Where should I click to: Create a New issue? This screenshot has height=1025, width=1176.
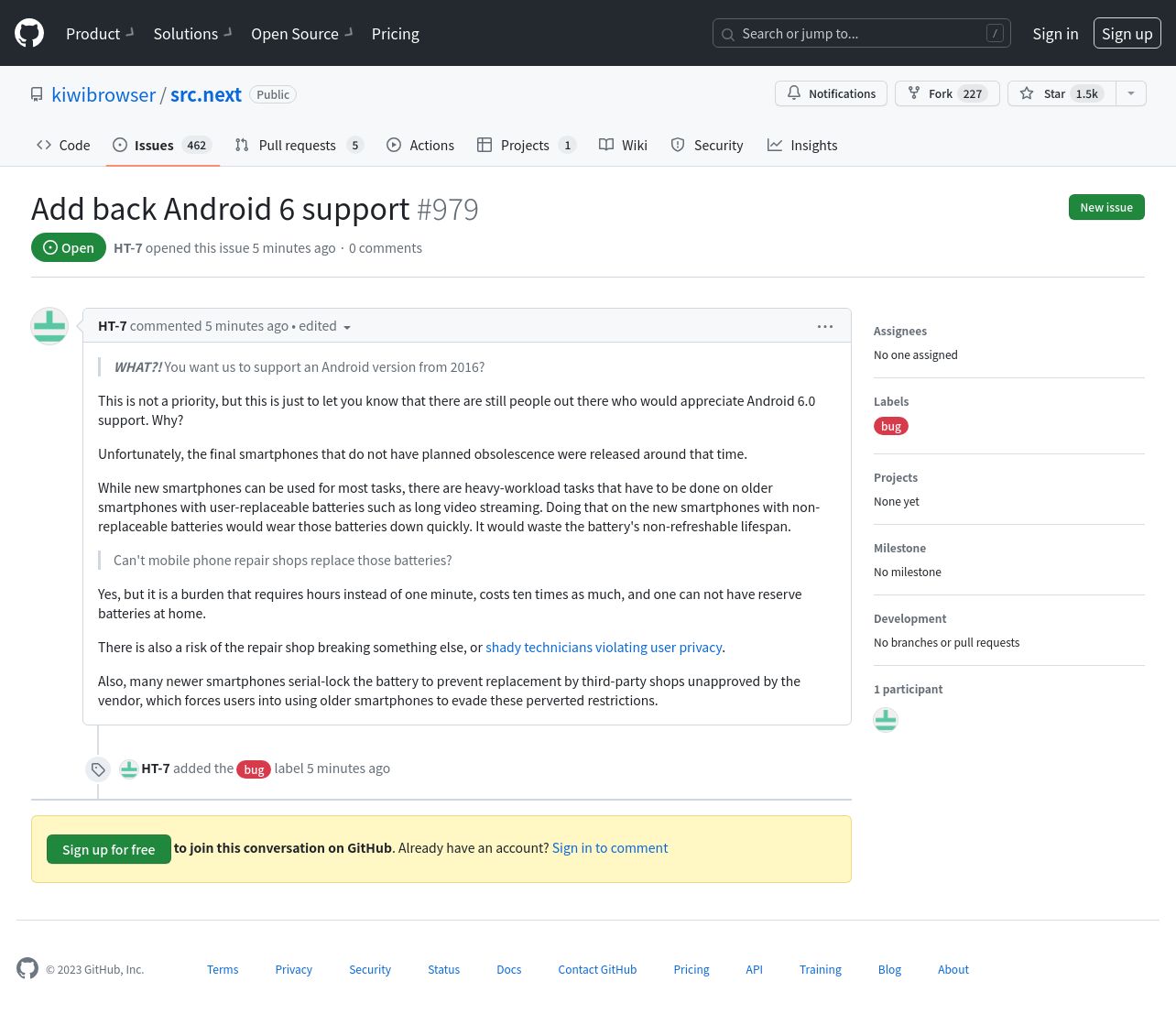(x=1106, y=207)
